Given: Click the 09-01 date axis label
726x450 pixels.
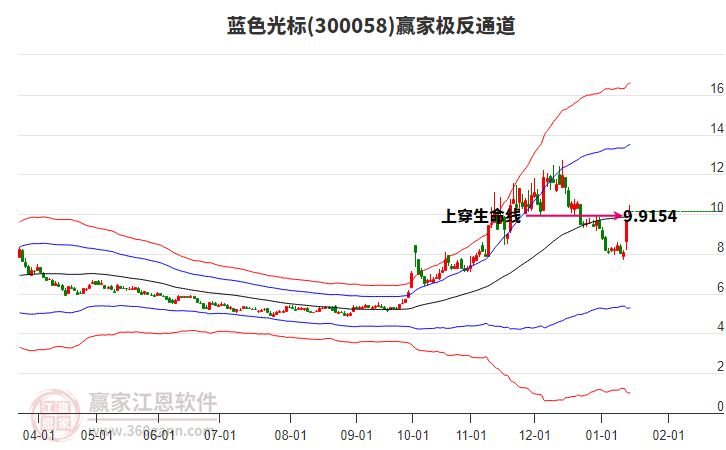Looking at the screenshot, I should coord(357,435).
